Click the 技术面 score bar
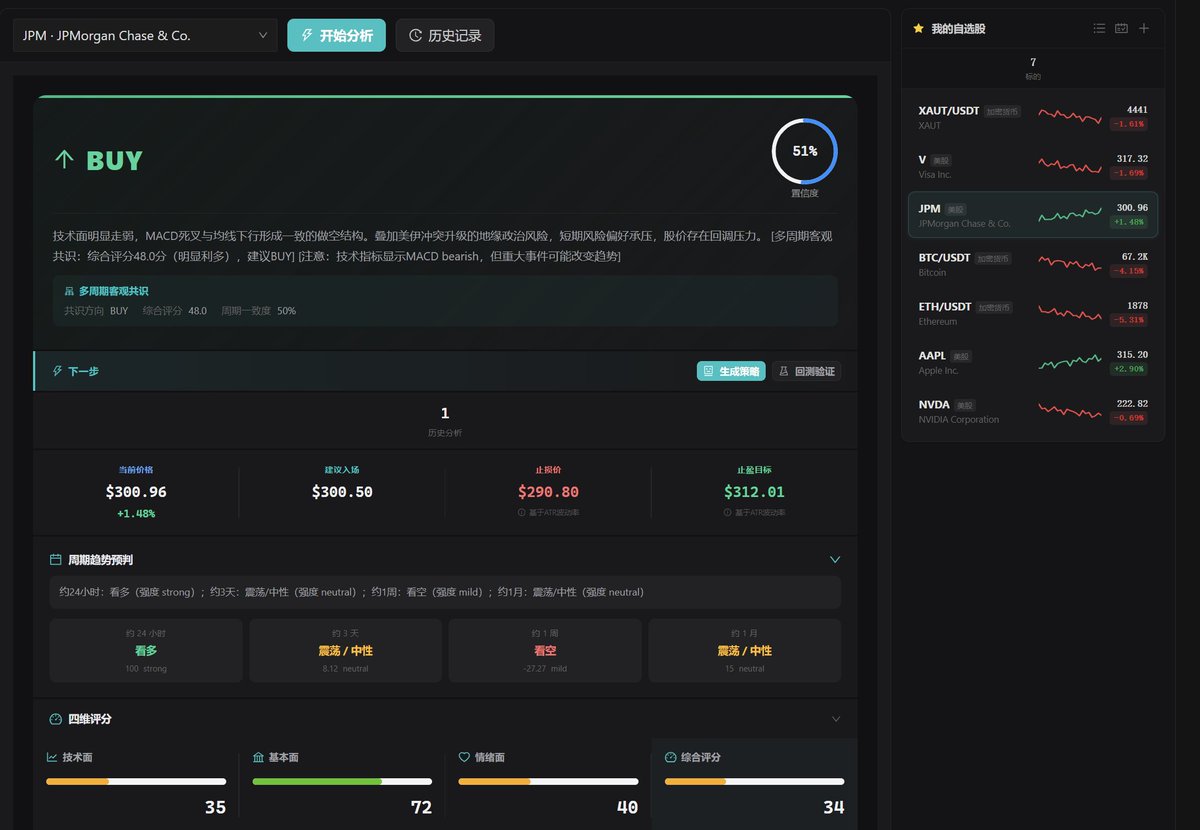1200x830 pixels. pos(136,781)
